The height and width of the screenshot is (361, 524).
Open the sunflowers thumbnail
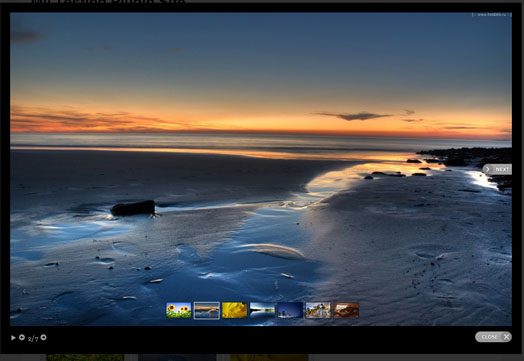[179, 310]
